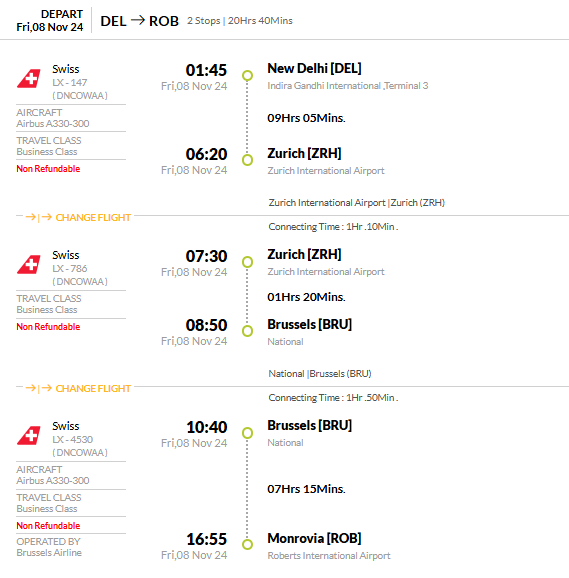Click the second CHANGE FLIGHT label at Brussels
The height and width of the screenshot is (578, 569).
coord(93,389)
